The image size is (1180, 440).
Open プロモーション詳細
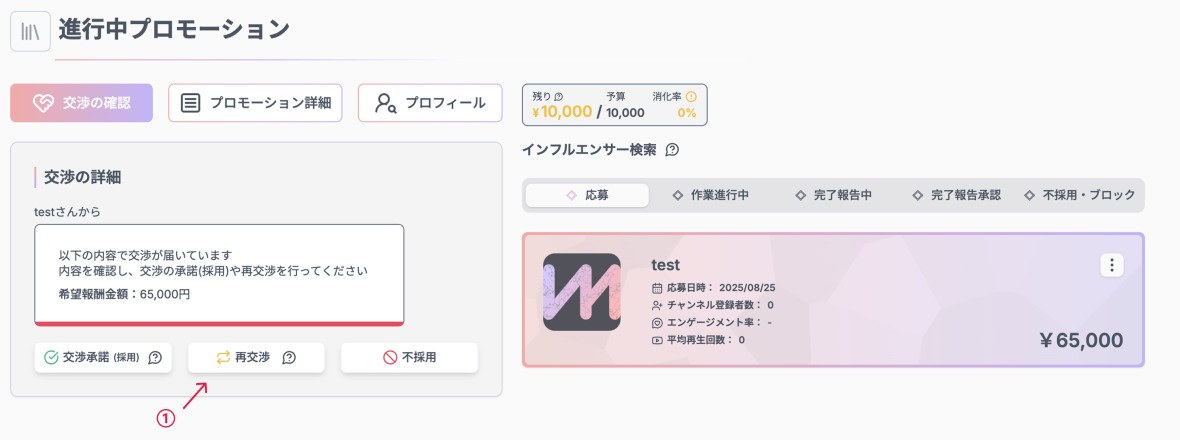click(256, 103)
